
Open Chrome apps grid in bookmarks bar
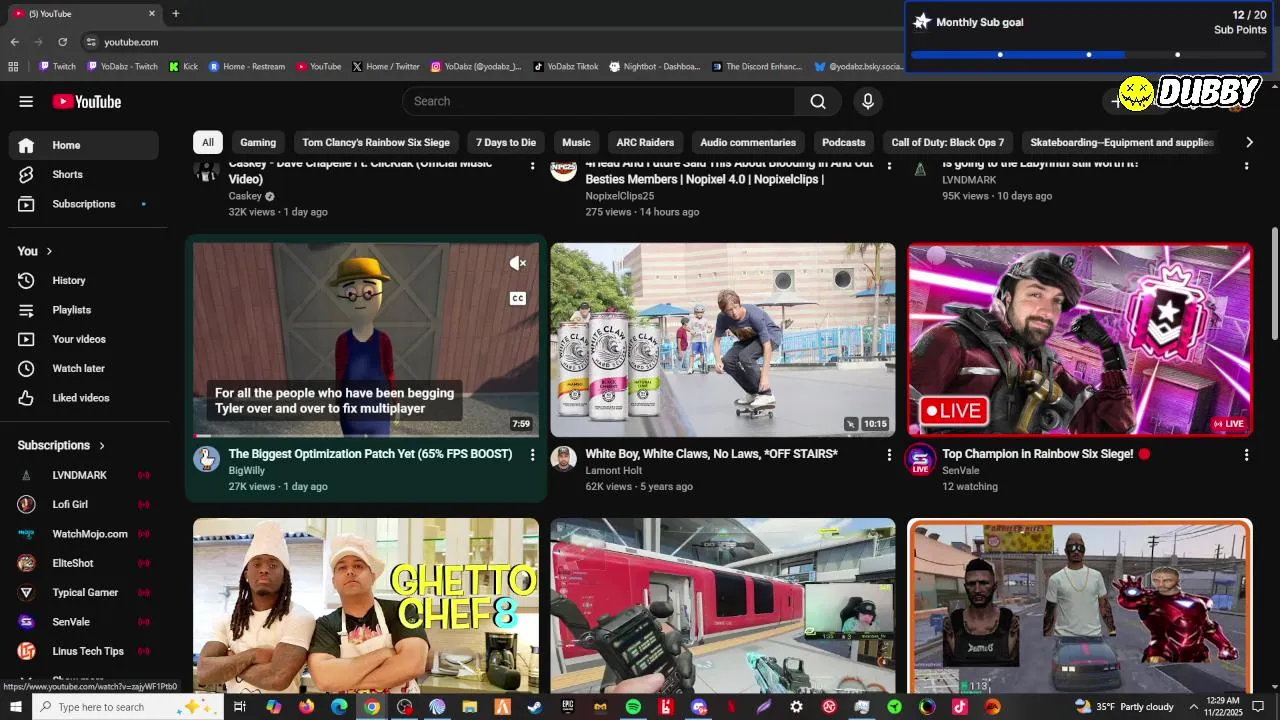tap(13, 67)
